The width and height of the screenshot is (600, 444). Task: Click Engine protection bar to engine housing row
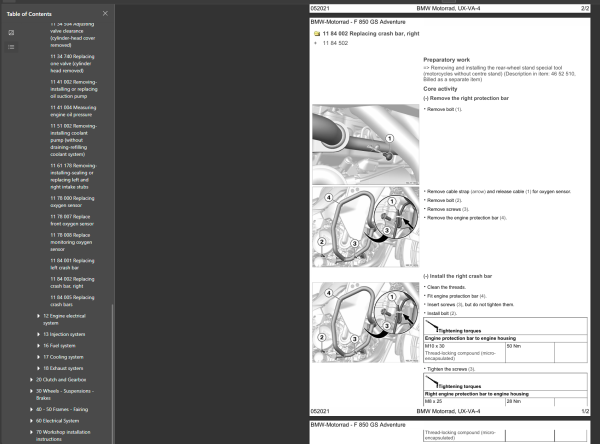coord(505,338)
